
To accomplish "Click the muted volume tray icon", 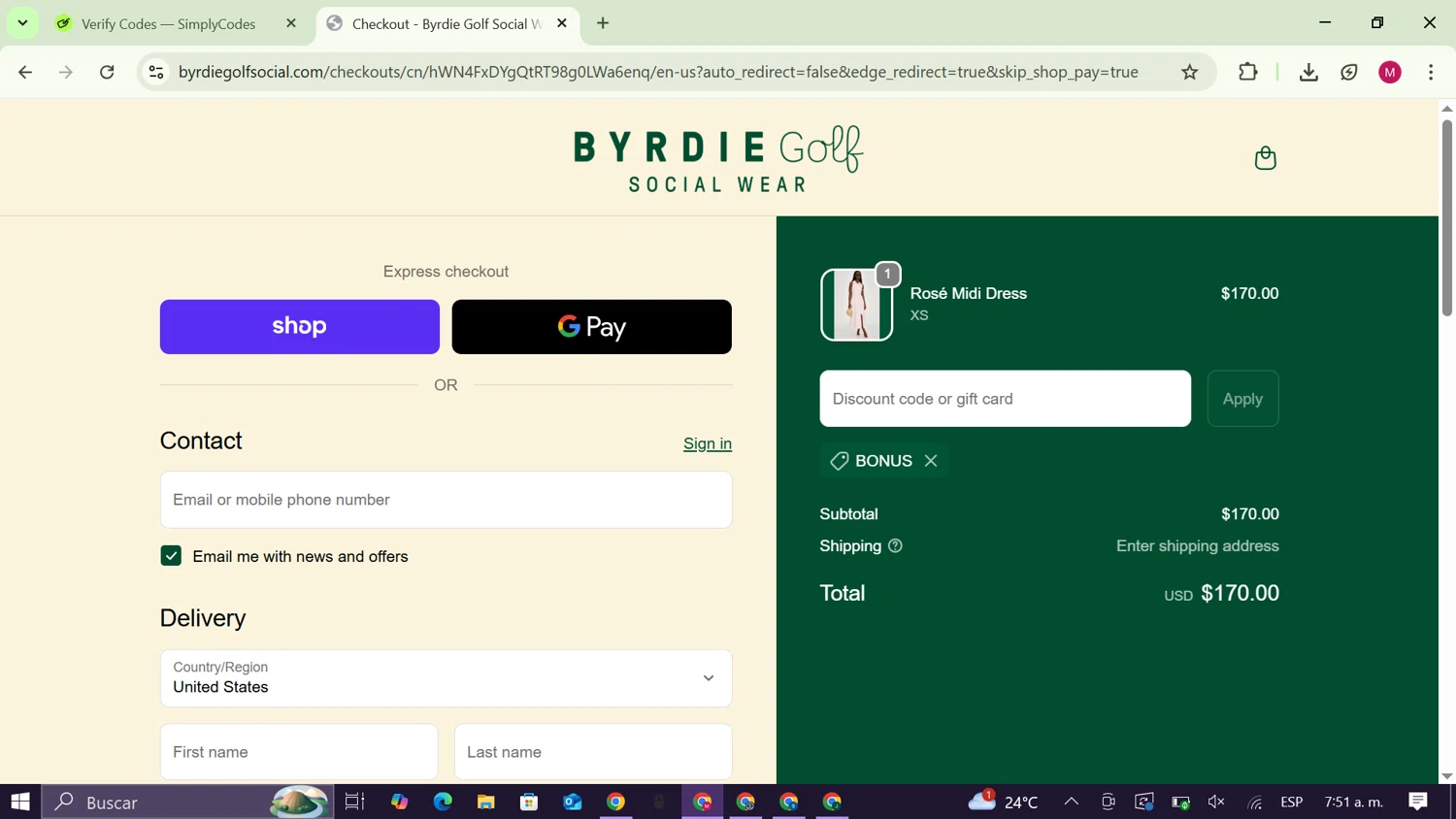I will pyautogui.click(x=1216, y=802).
